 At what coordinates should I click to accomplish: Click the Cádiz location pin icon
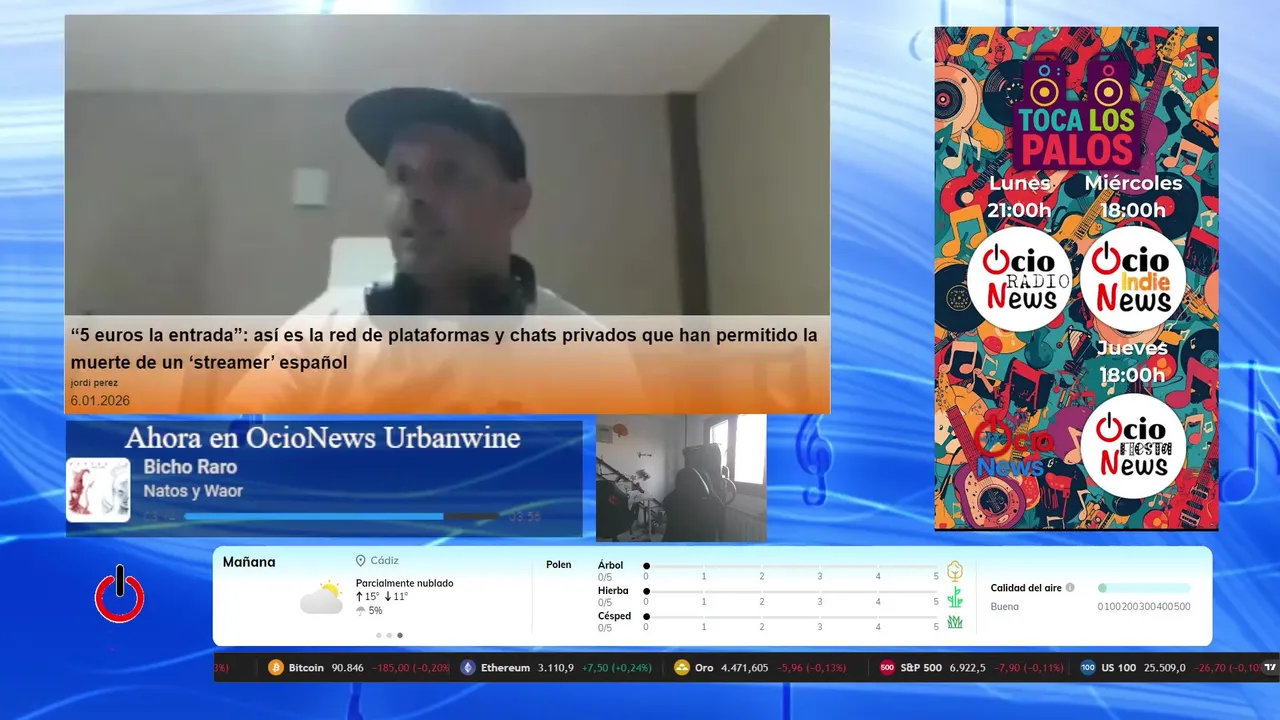(x=360, y=561)
